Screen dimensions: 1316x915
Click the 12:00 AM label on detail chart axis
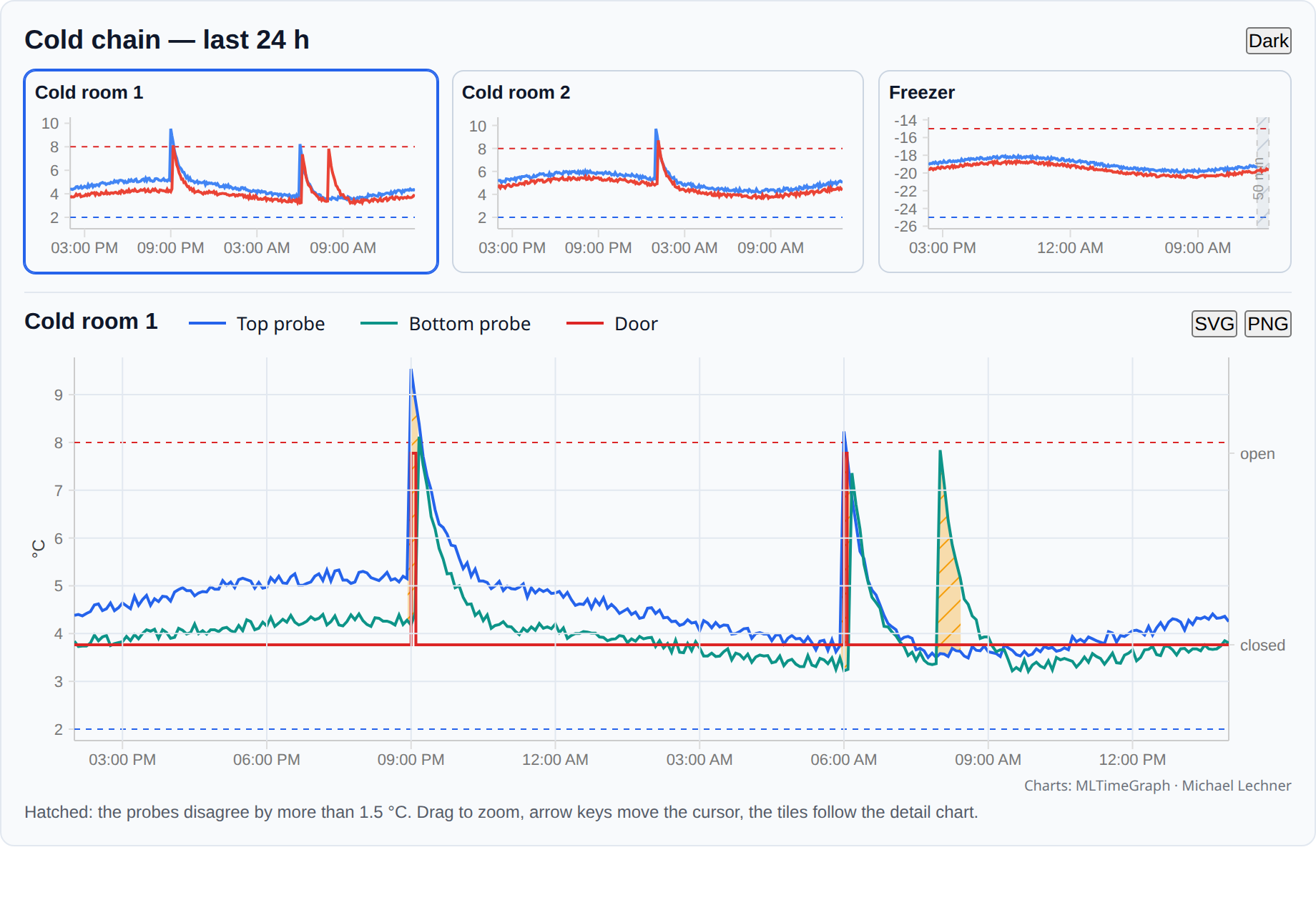click(x=555, y=760)
